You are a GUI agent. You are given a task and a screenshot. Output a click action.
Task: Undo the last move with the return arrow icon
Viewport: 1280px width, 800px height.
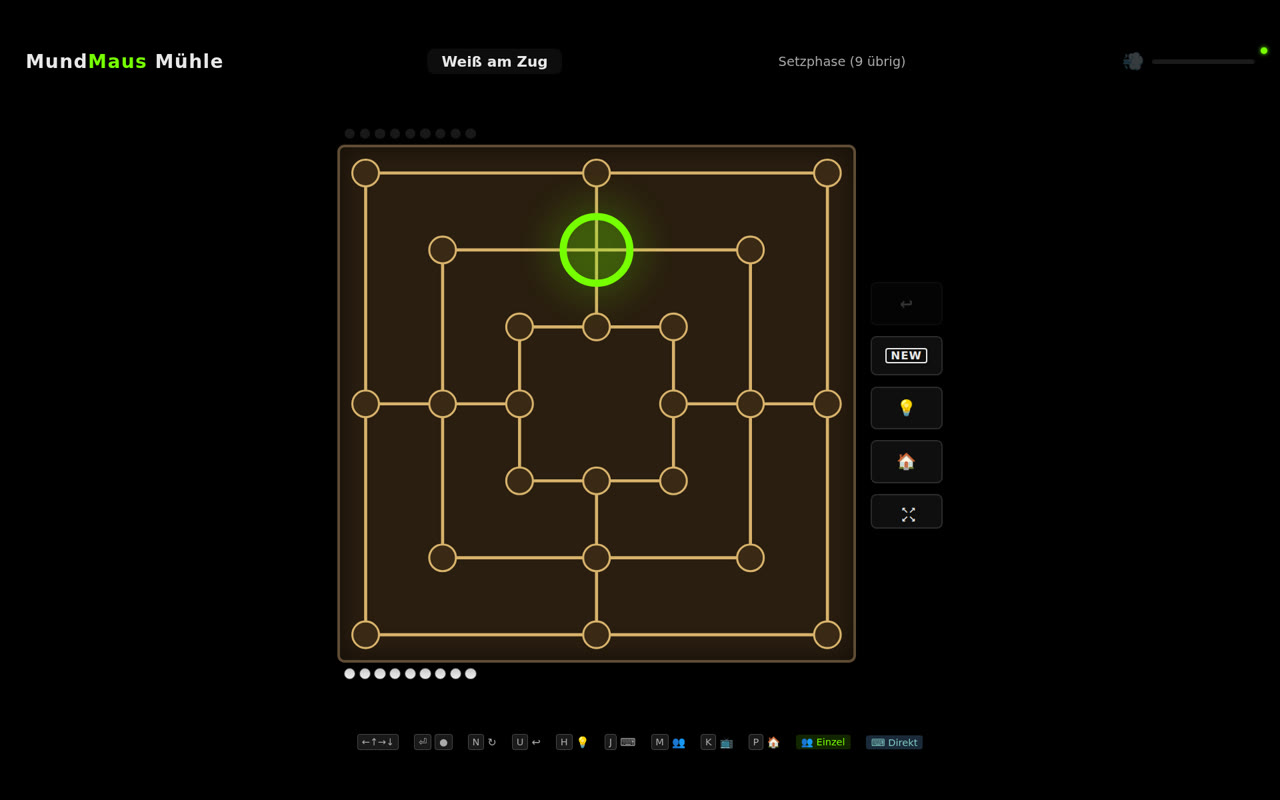coord(906,303)
